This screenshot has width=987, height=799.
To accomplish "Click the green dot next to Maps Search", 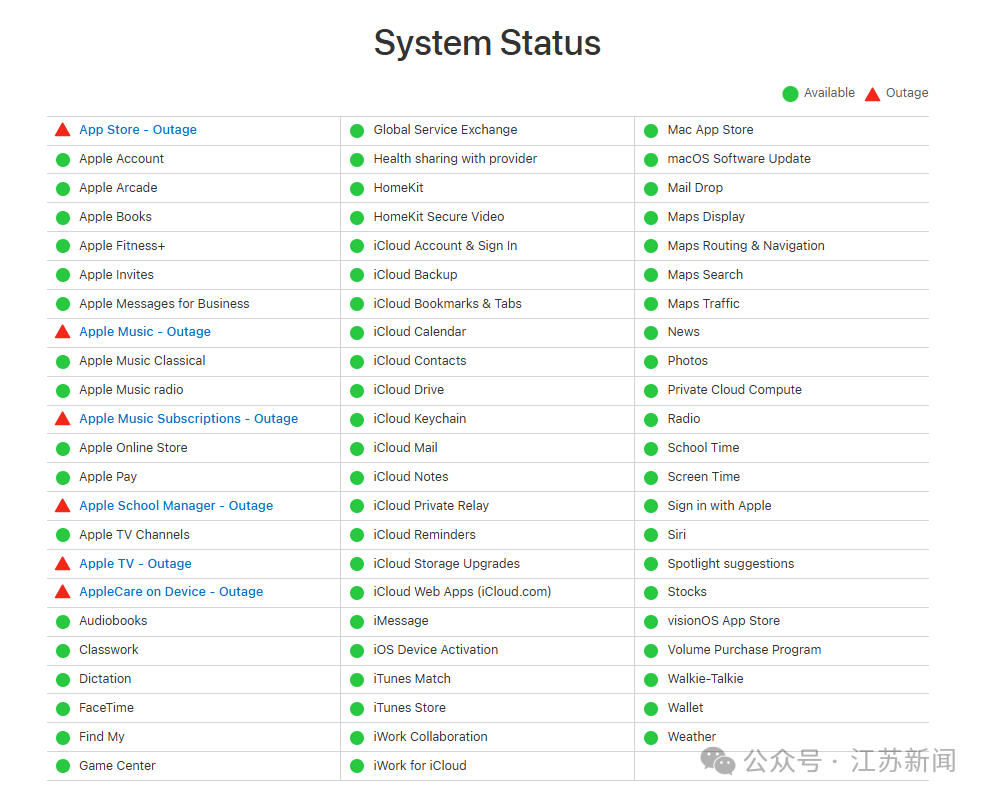I will [x=651, y=276].
